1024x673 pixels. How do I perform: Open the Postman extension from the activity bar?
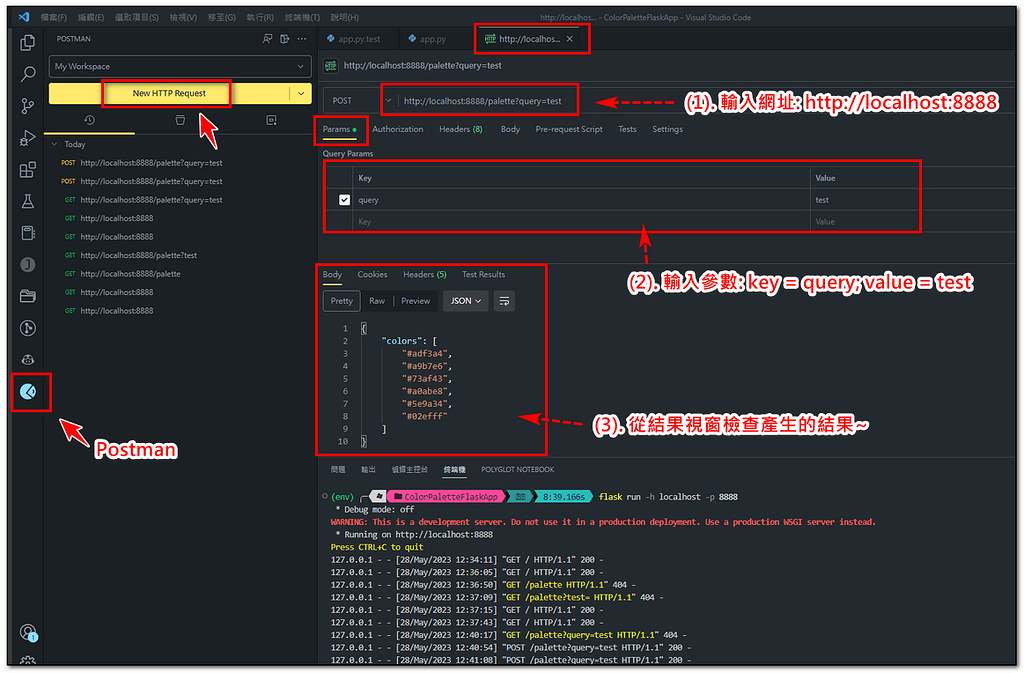[x=28, y=391]
